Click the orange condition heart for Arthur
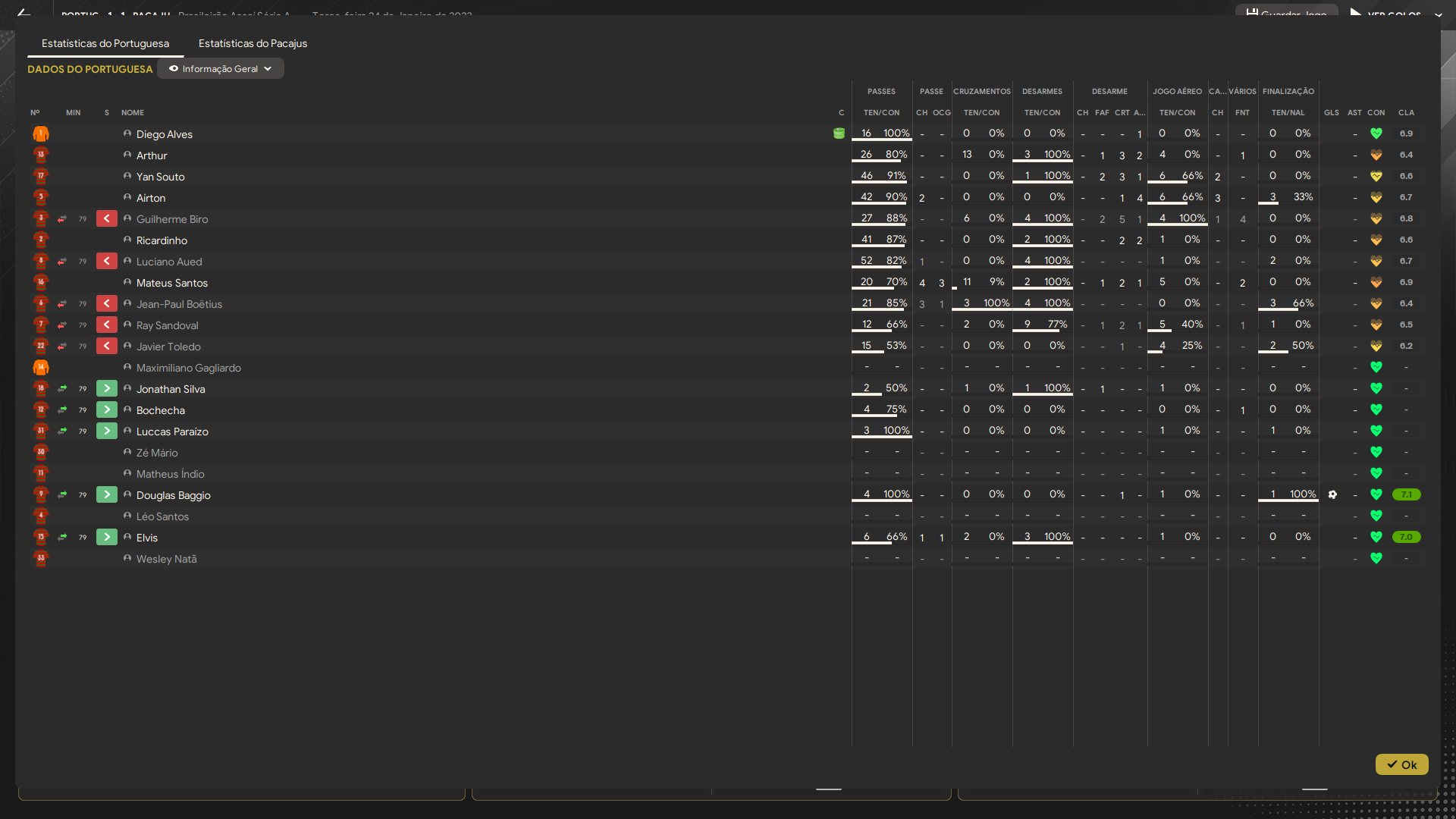 (1376, 155)
